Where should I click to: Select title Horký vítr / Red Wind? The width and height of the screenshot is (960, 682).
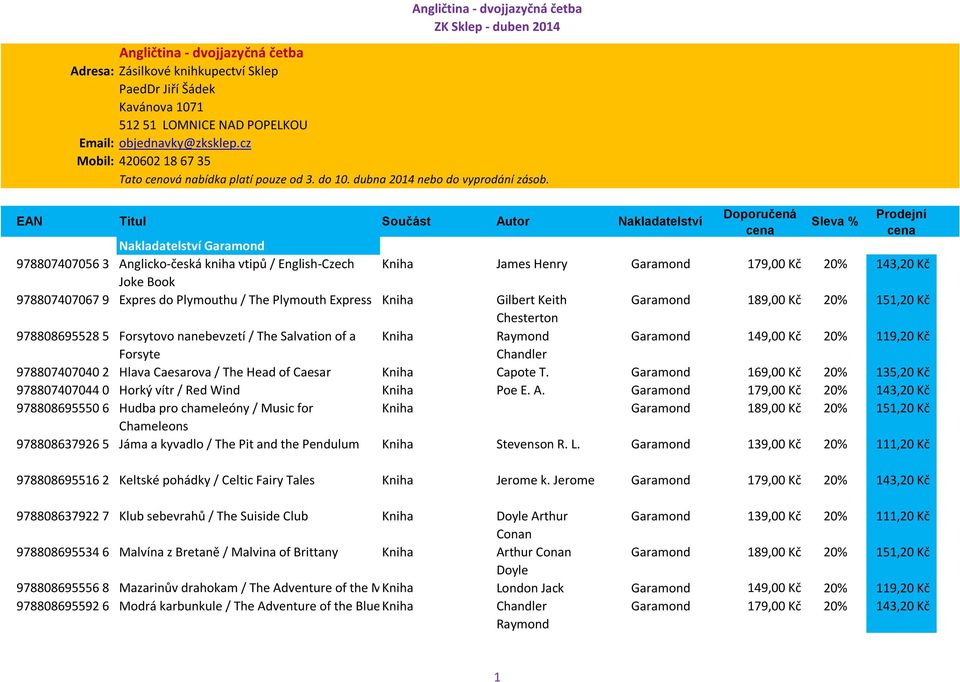179,390
